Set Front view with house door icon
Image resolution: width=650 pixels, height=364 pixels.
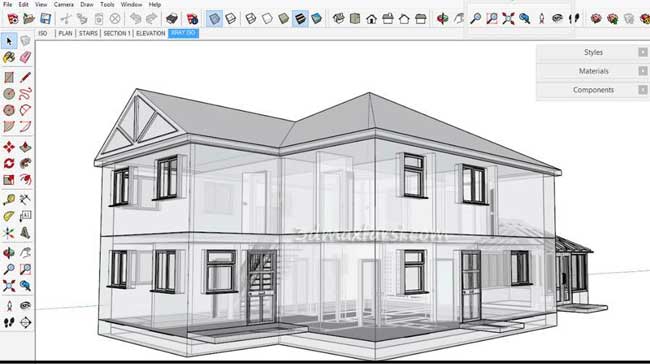coord(371,19)
